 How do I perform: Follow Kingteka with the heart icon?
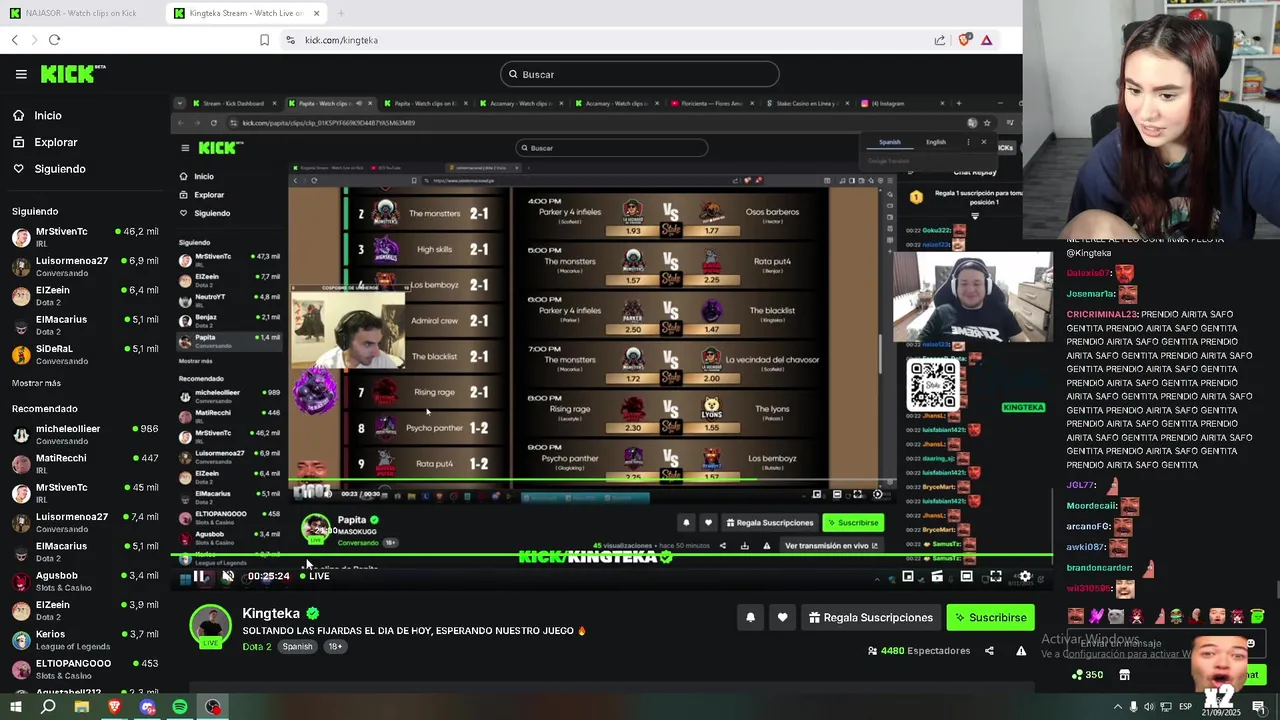782,617
